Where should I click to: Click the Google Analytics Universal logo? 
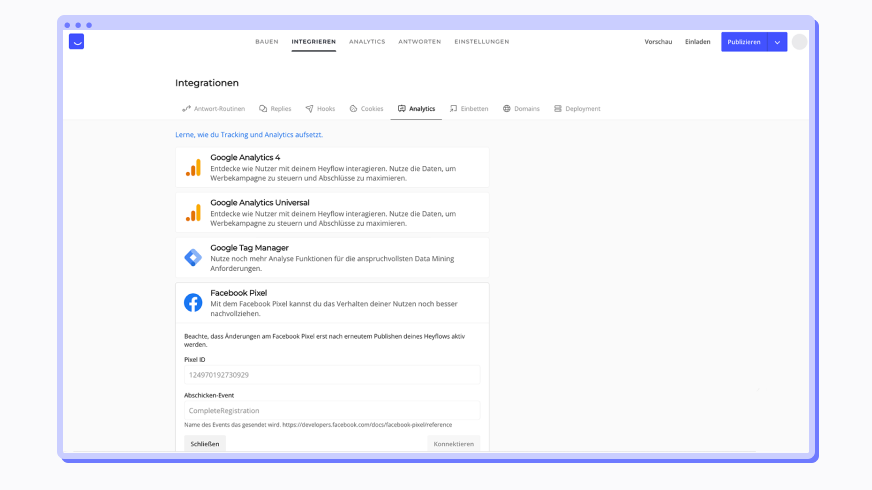(193, 212)
